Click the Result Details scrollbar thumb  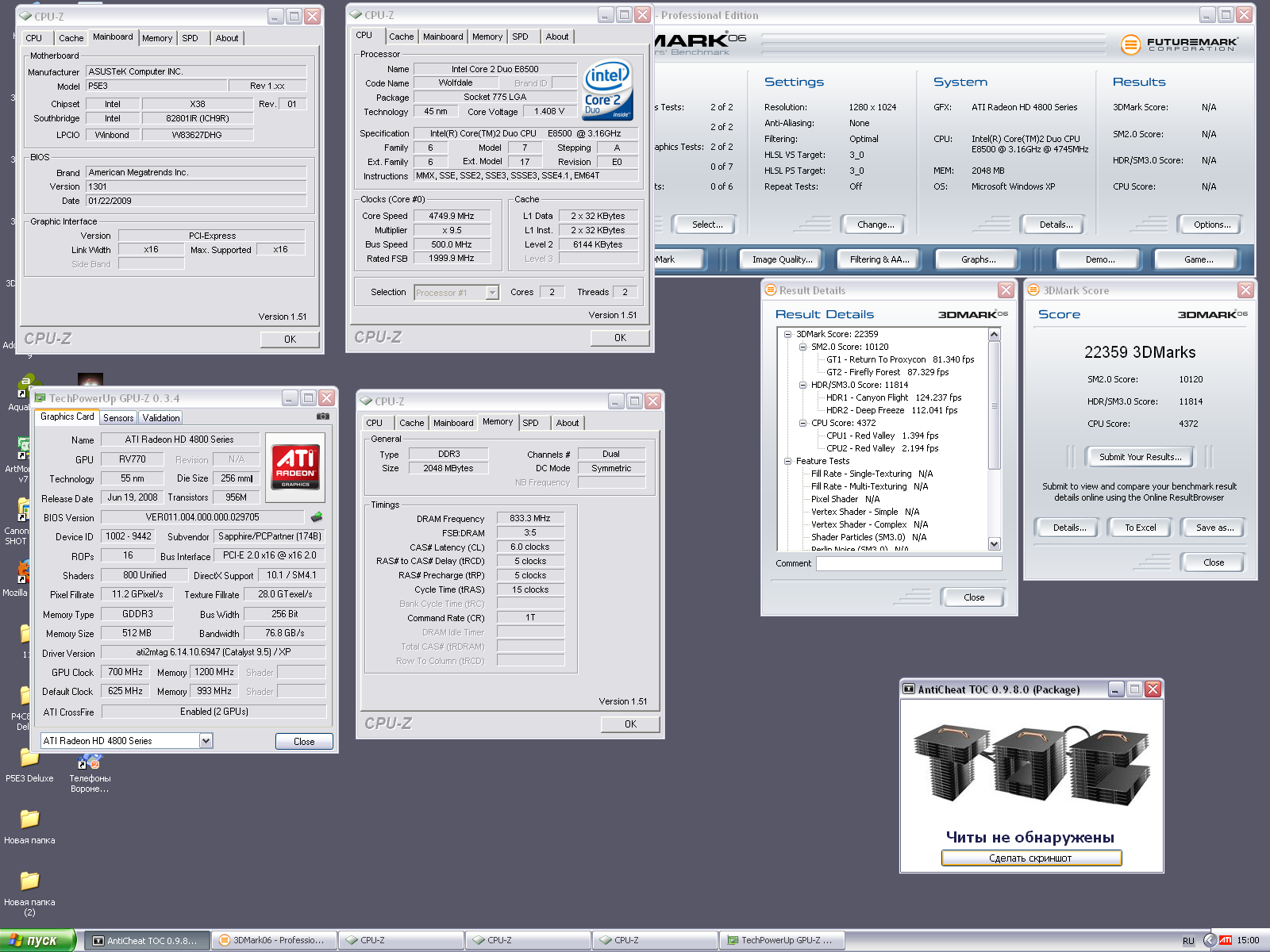click(x=995, y=405)
